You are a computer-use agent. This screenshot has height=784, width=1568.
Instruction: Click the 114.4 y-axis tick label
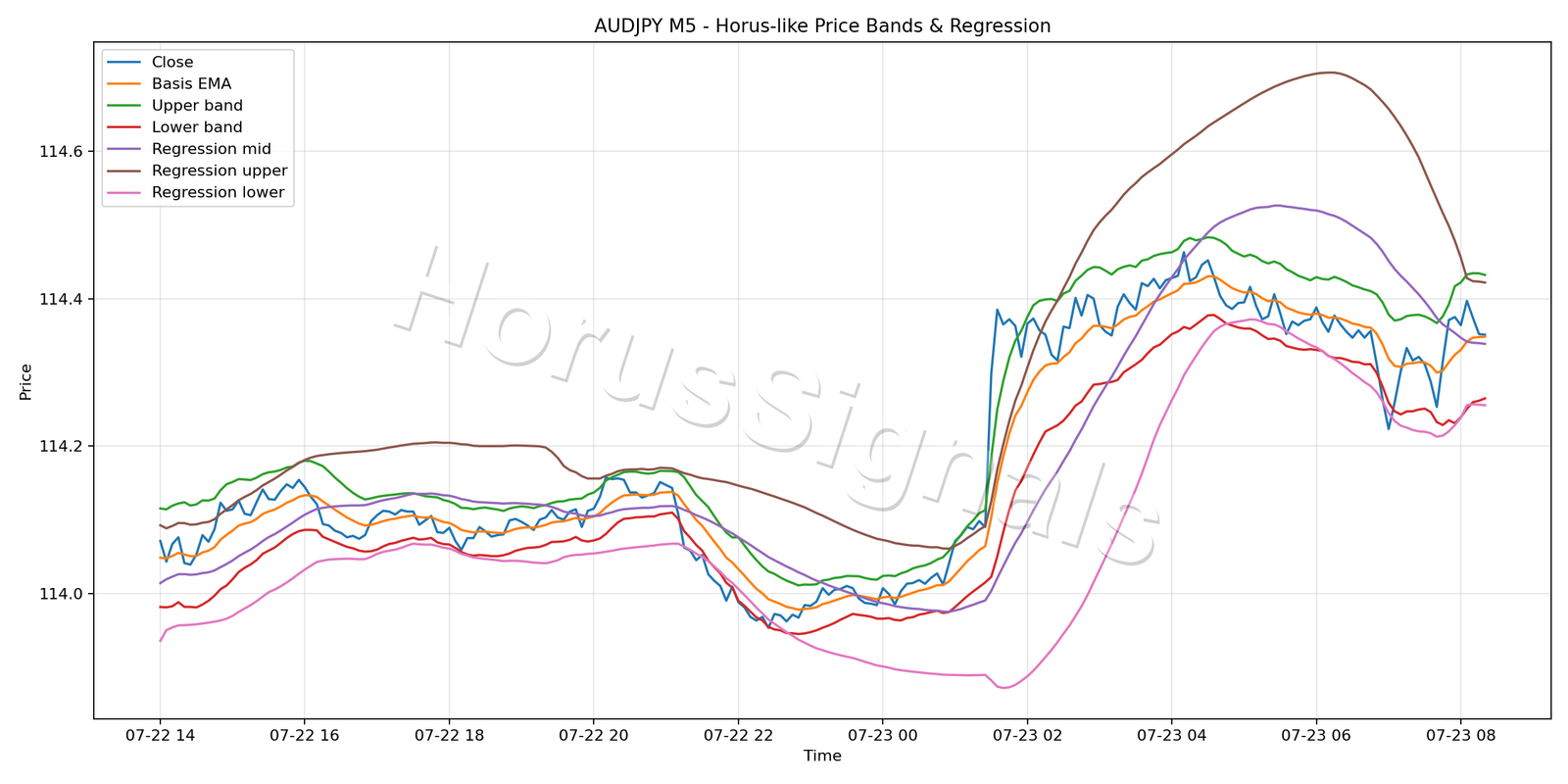pyautogui.click(x=61, y=299)
